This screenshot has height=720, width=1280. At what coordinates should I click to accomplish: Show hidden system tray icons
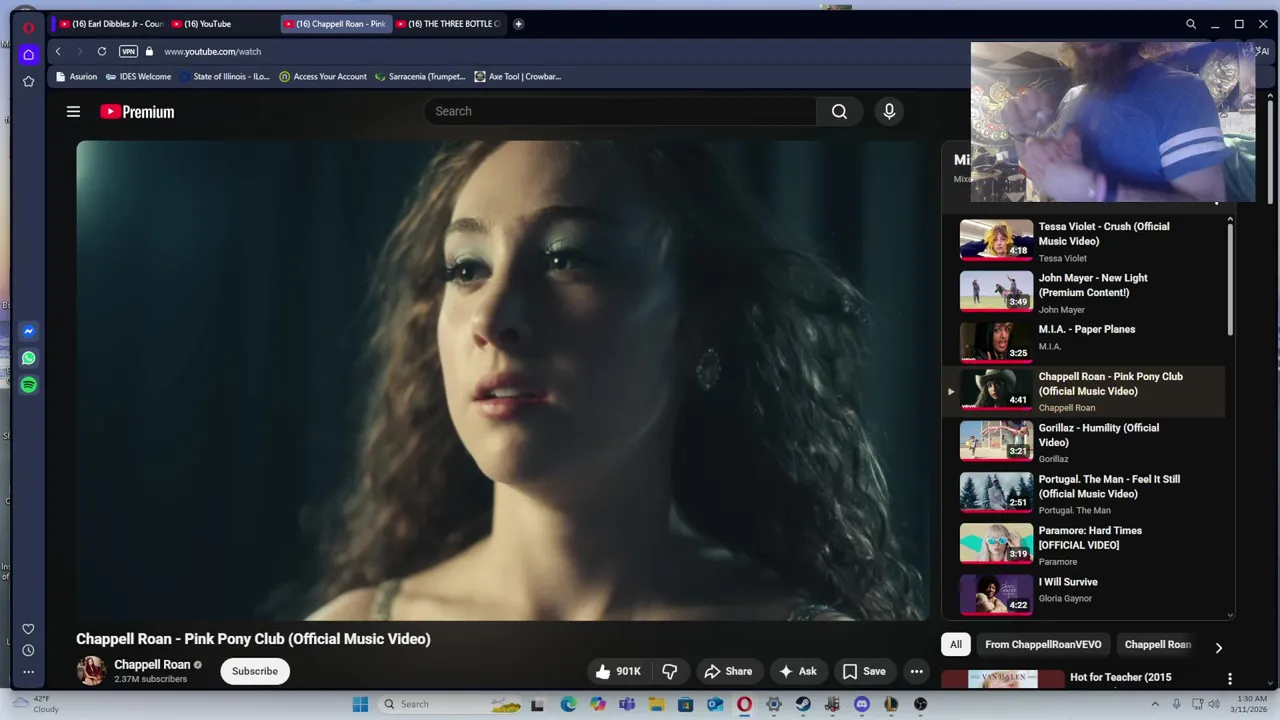(x=1155, y=704)
